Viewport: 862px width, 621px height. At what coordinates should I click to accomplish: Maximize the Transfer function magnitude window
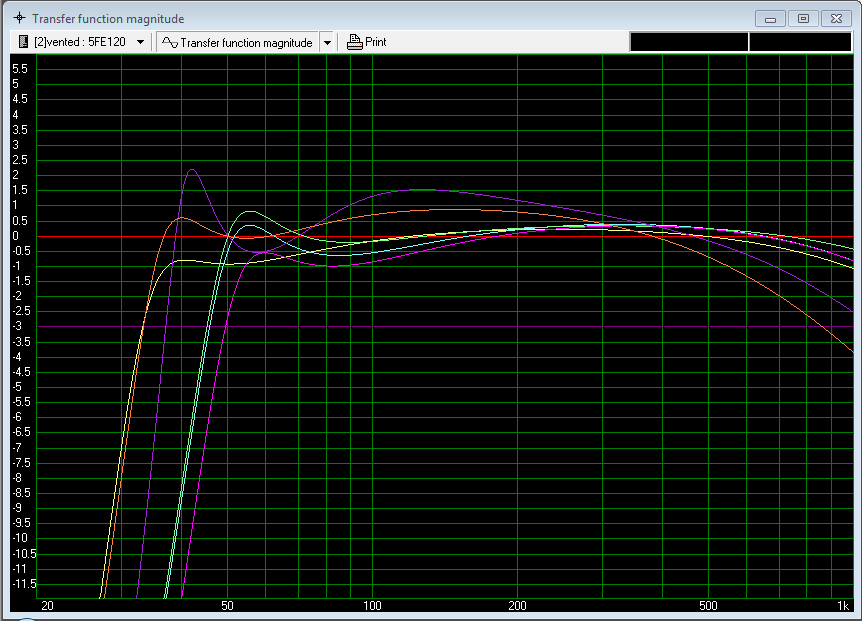(x=803, y=18)
